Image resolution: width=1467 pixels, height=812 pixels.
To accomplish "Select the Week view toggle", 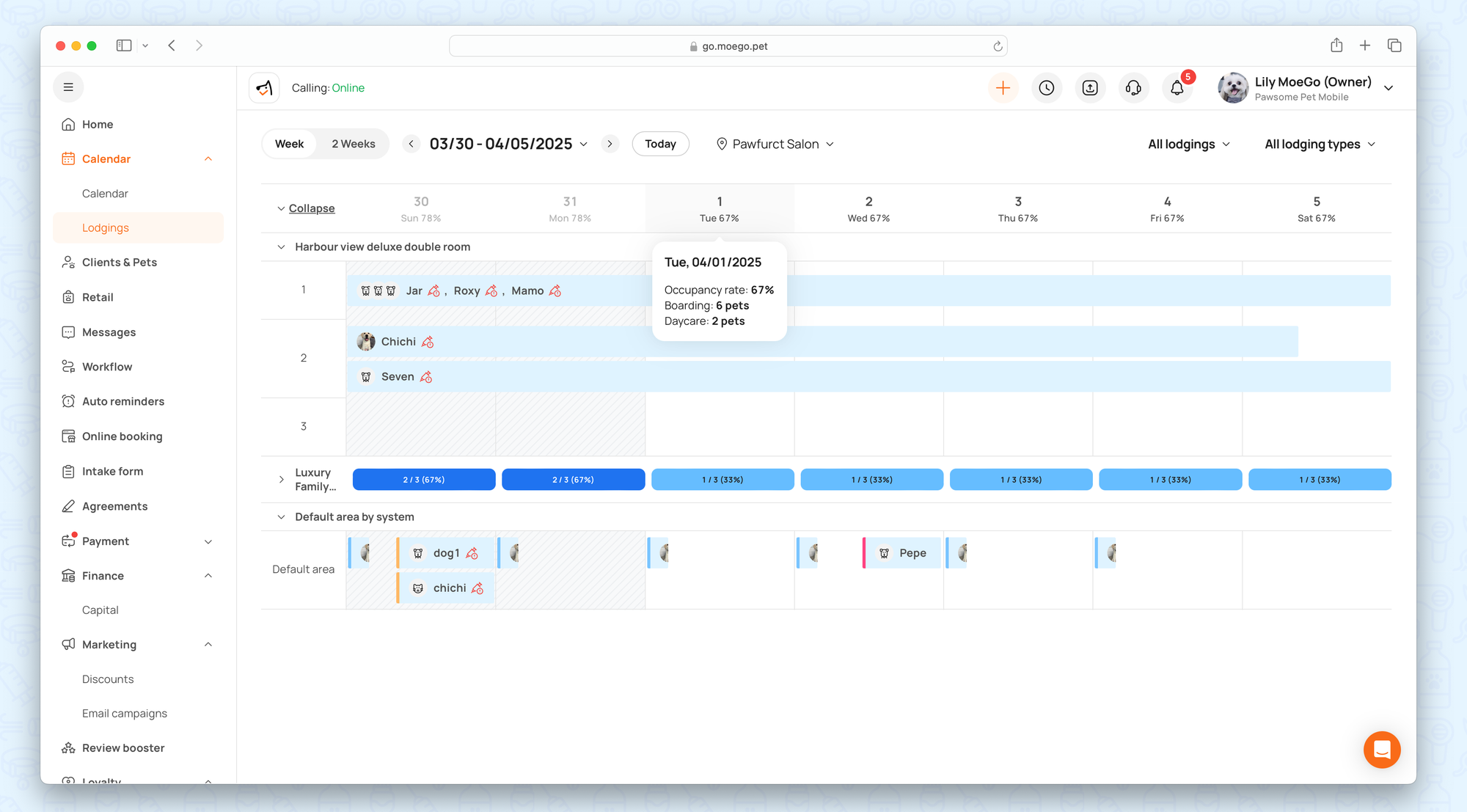I will [x=289, y=144].
